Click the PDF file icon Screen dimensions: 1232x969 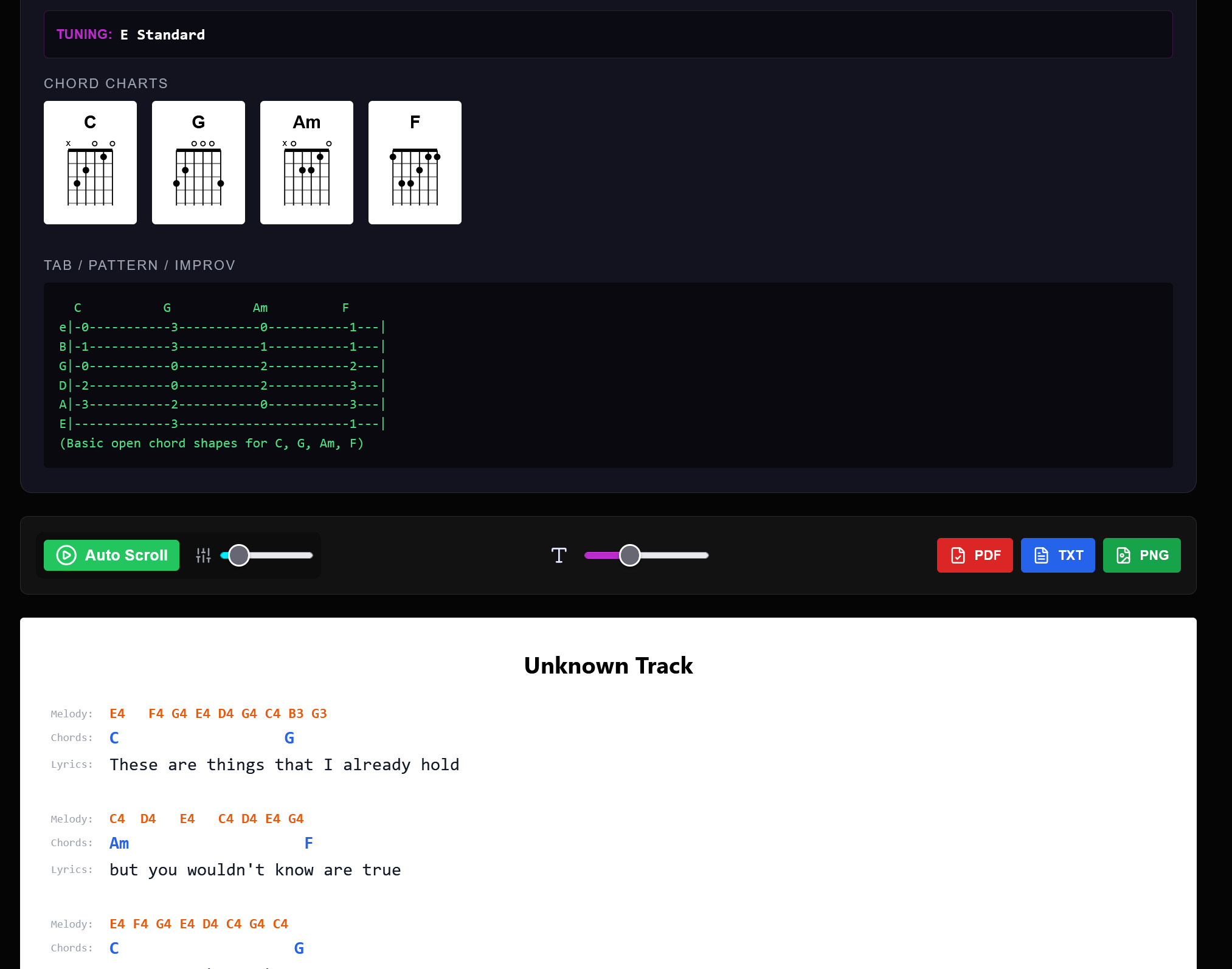coord(958,555)
